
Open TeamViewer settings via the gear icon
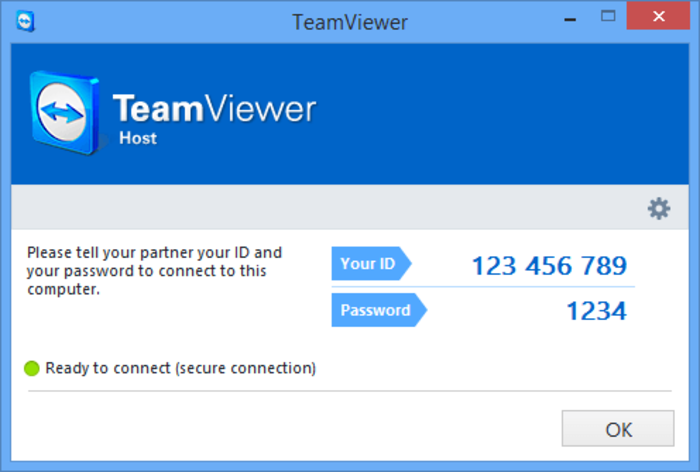658,208
